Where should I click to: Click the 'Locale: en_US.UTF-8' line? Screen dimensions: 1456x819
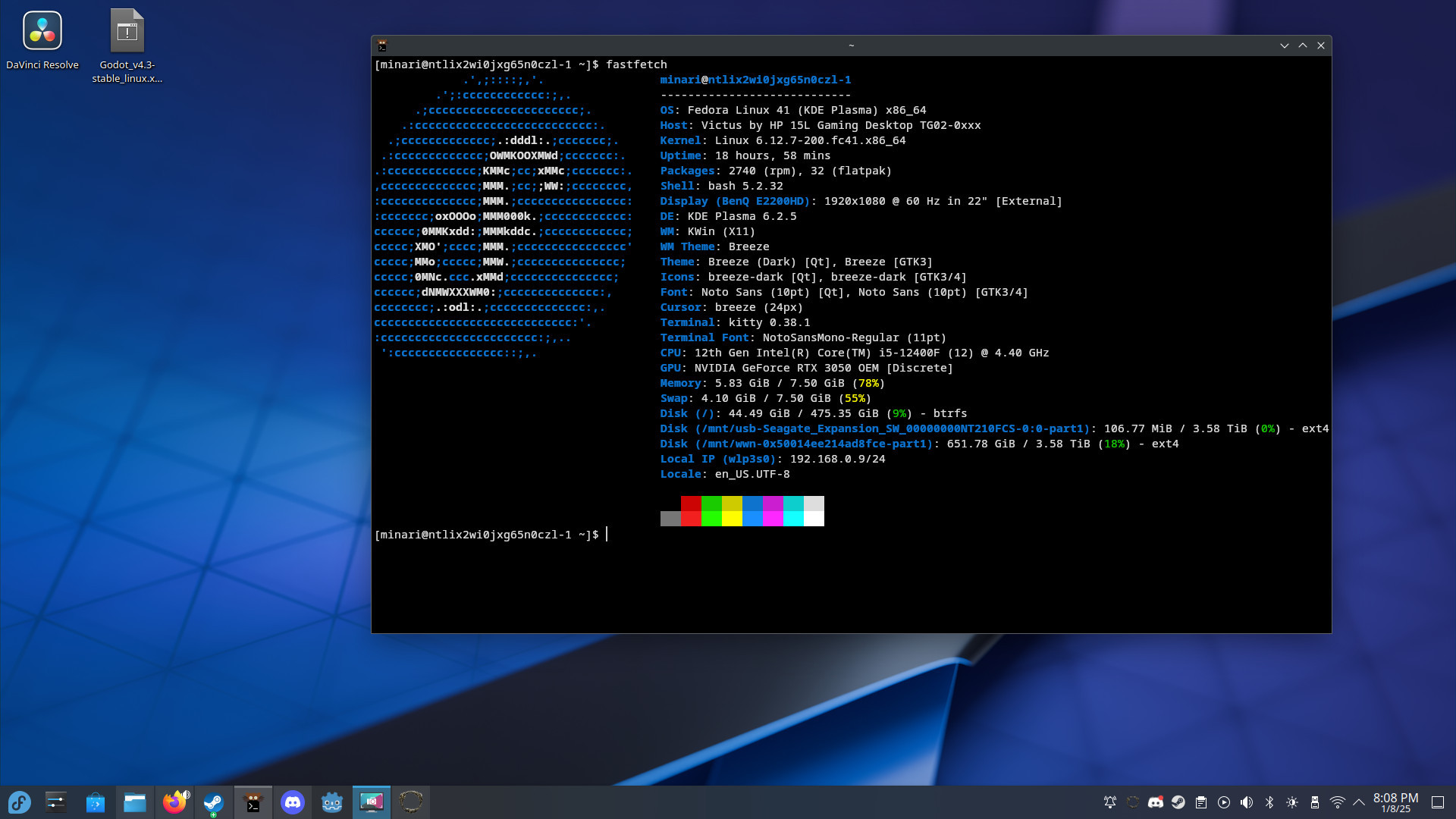coord(725,474)
